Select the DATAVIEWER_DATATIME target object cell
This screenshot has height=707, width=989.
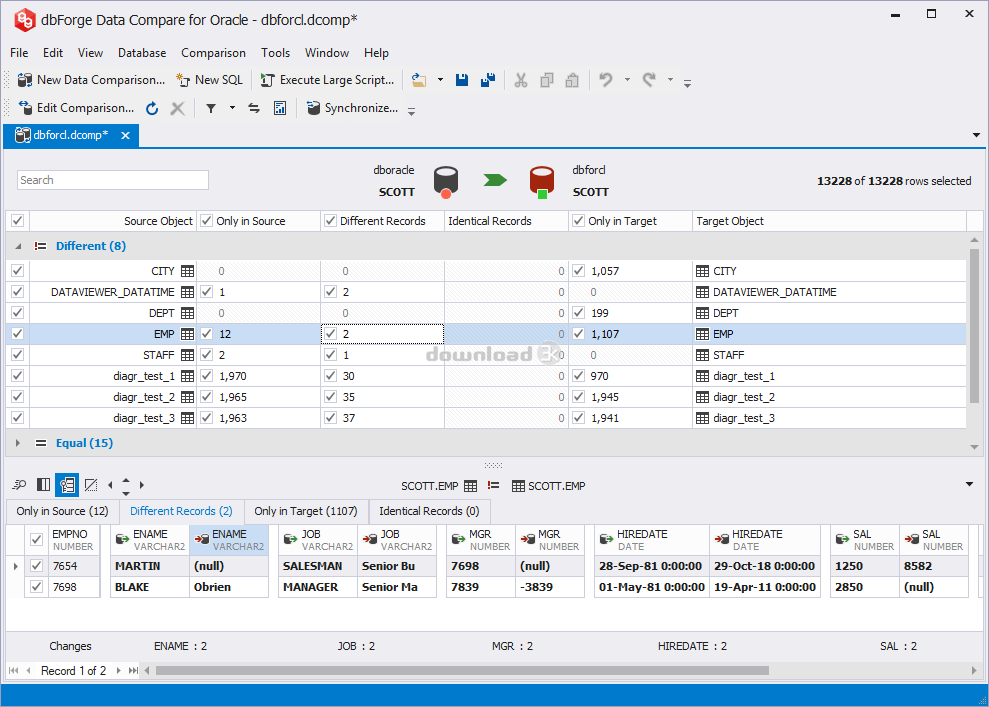829,292
